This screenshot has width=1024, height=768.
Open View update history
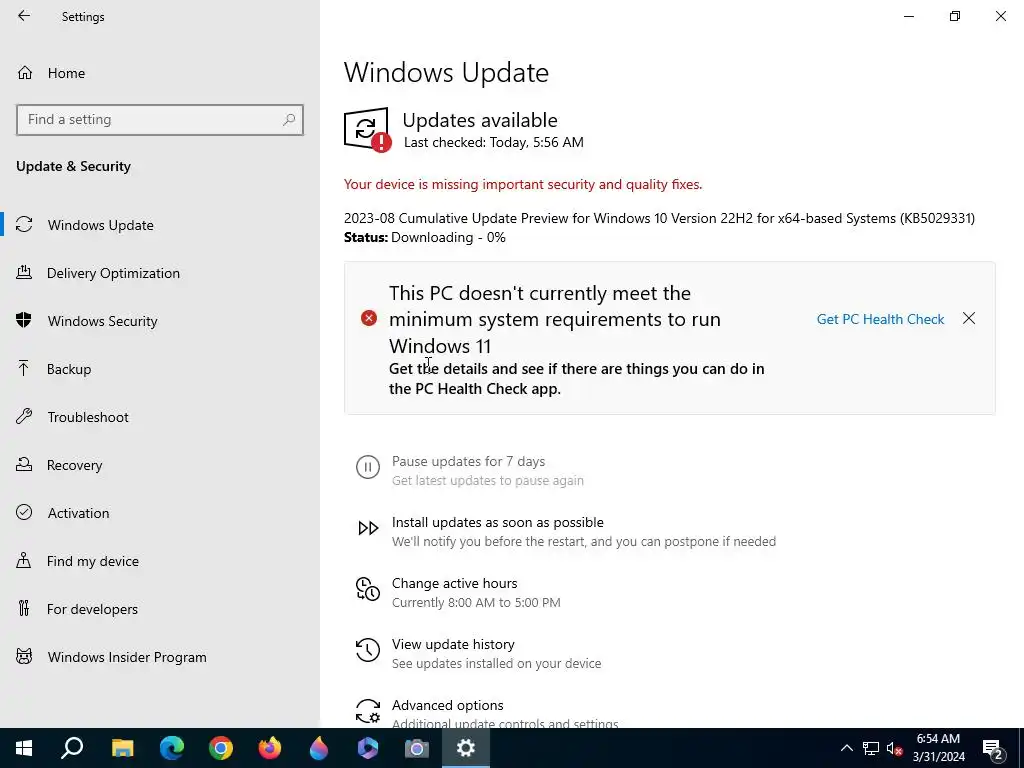coord(453,645)
